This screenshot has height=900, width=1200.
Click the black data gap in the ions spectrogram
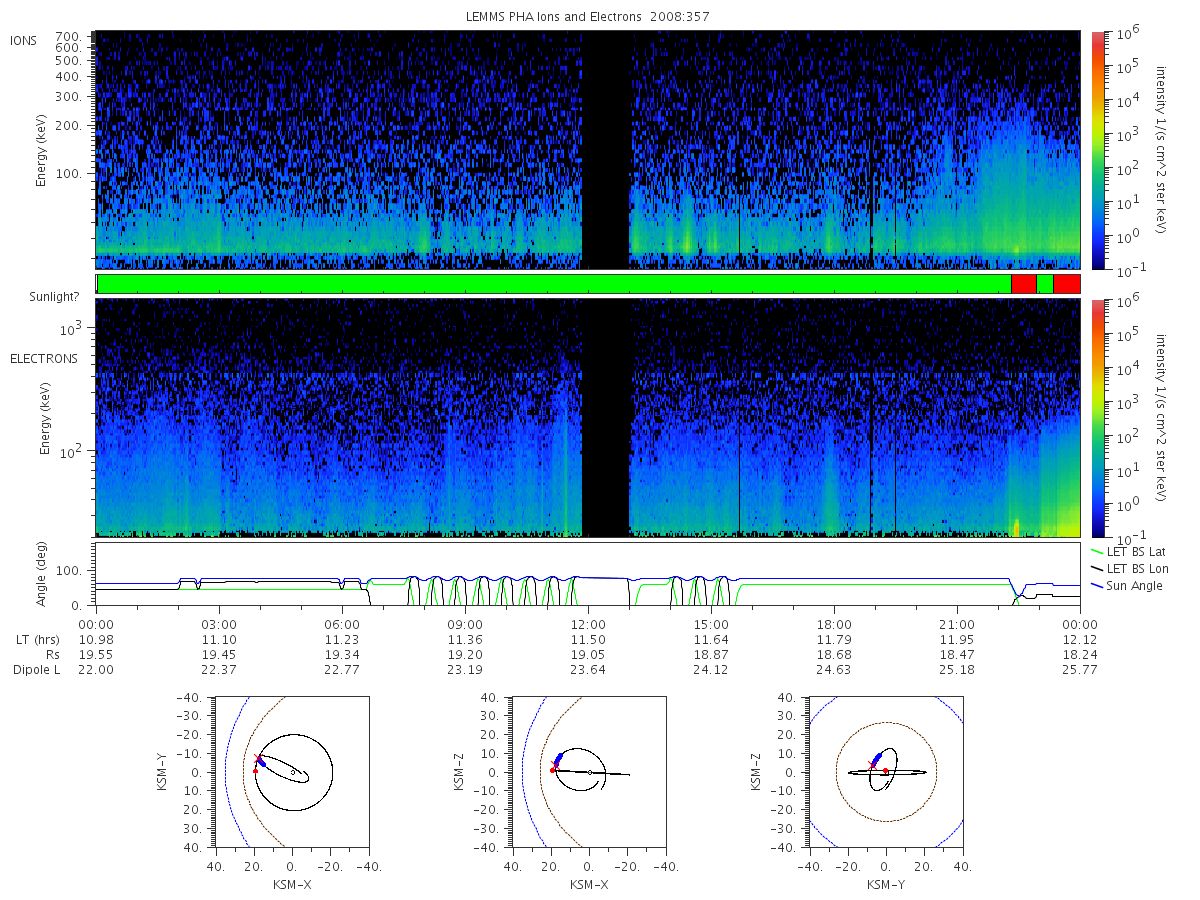click(605, 150)
